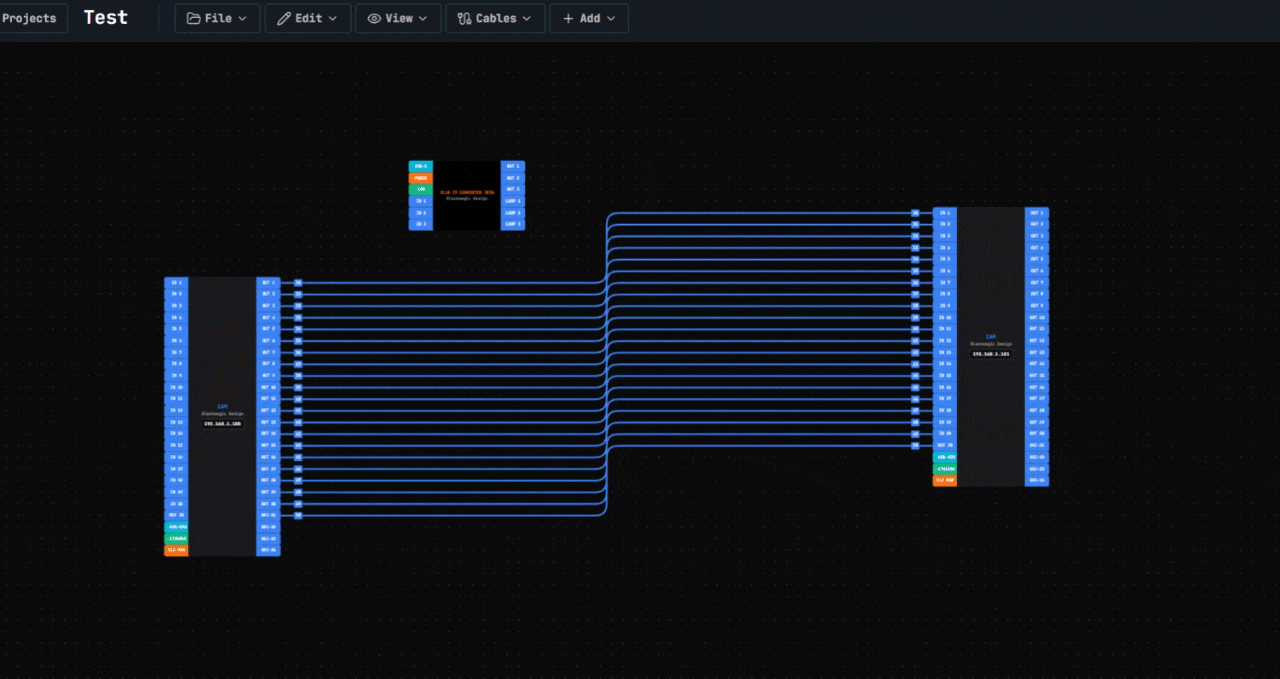1280x679 pixels.
Task: Select bottom-most output port on left CAM device
Action: click(268, 550)
